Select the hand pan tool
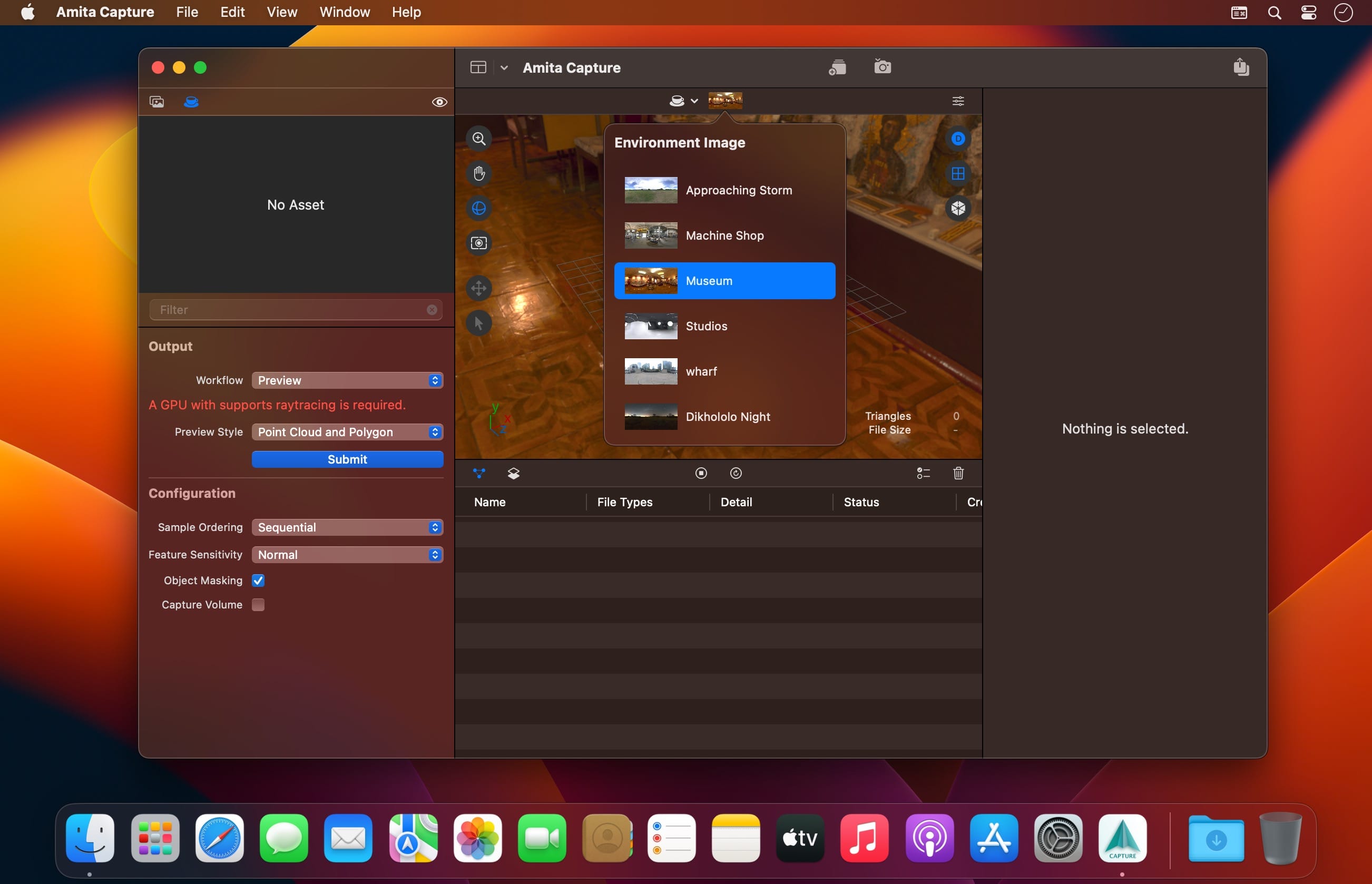Viewport: 1372px width, 884px height. pyautogui.click(x=479, y=173)
